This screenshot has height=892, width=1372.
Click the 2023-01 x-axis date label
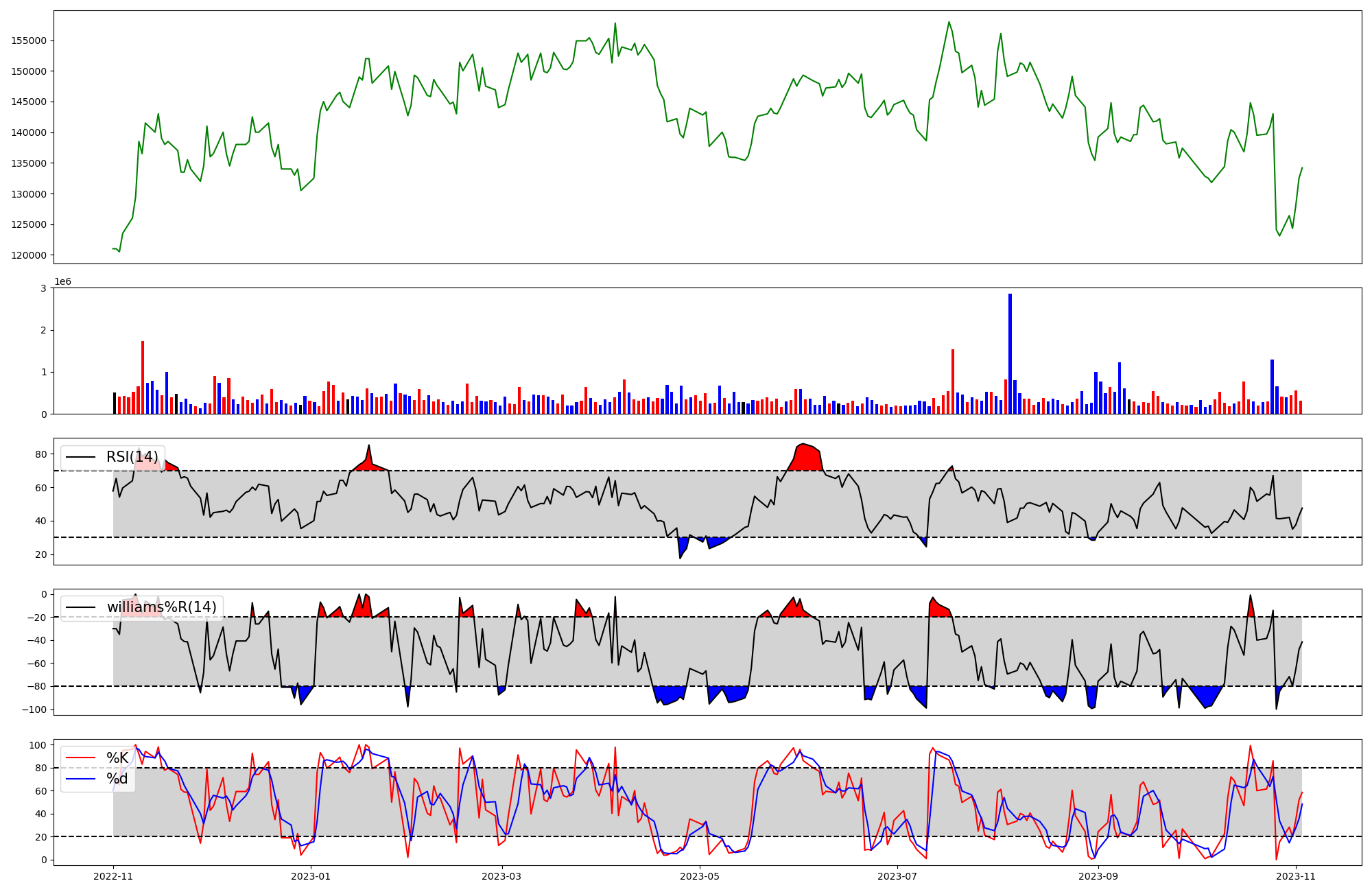click(311, 876)
